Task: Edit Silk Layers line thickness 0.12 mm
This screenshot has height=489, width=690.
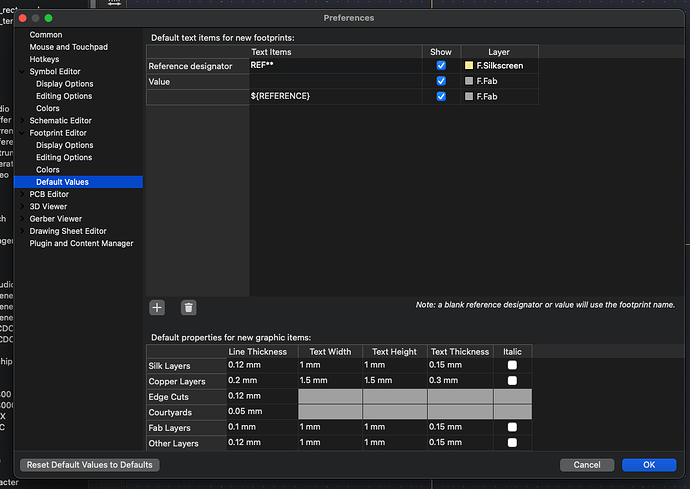Action: coord(262,365)
